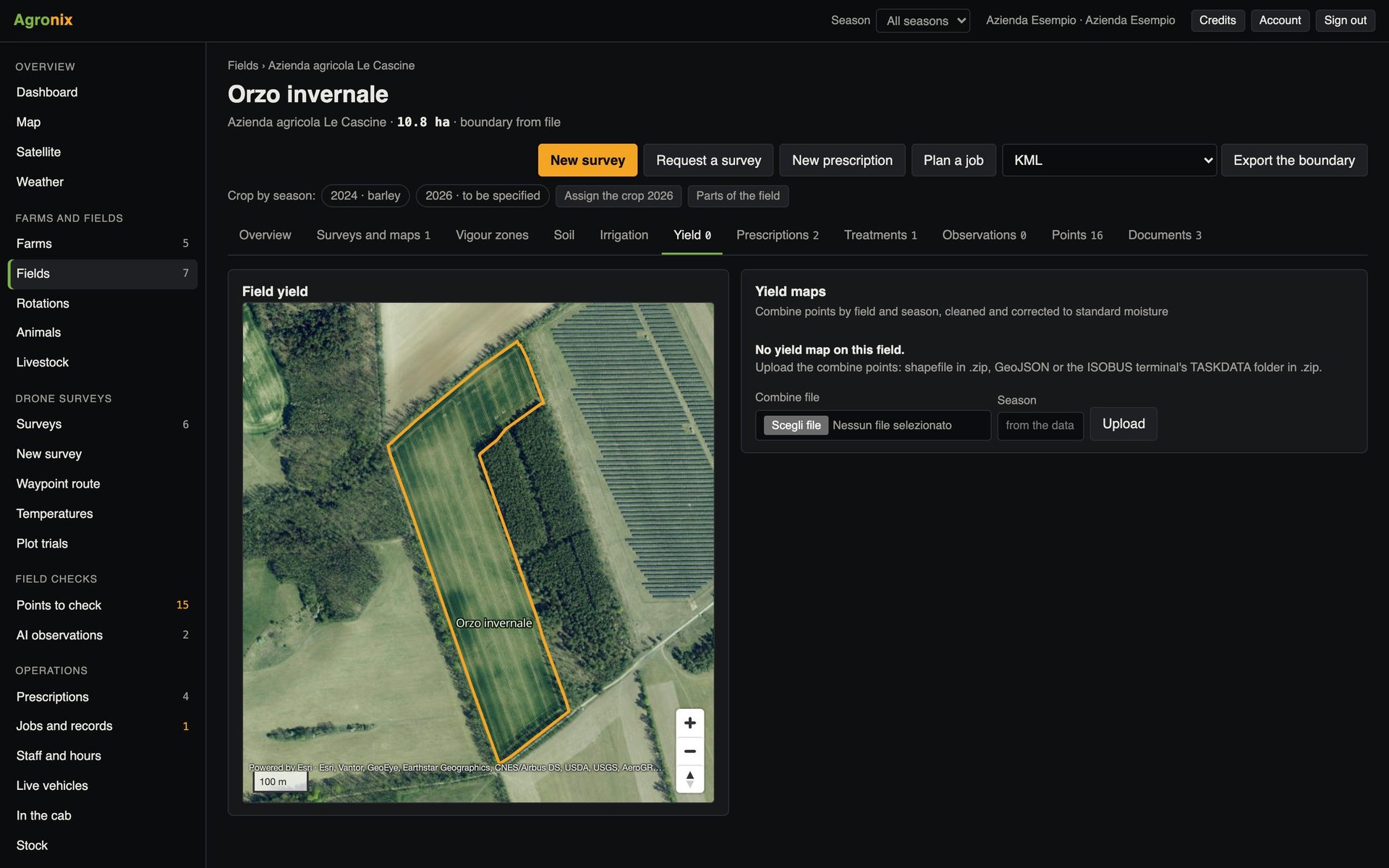Click the orange New survey button

587,160
